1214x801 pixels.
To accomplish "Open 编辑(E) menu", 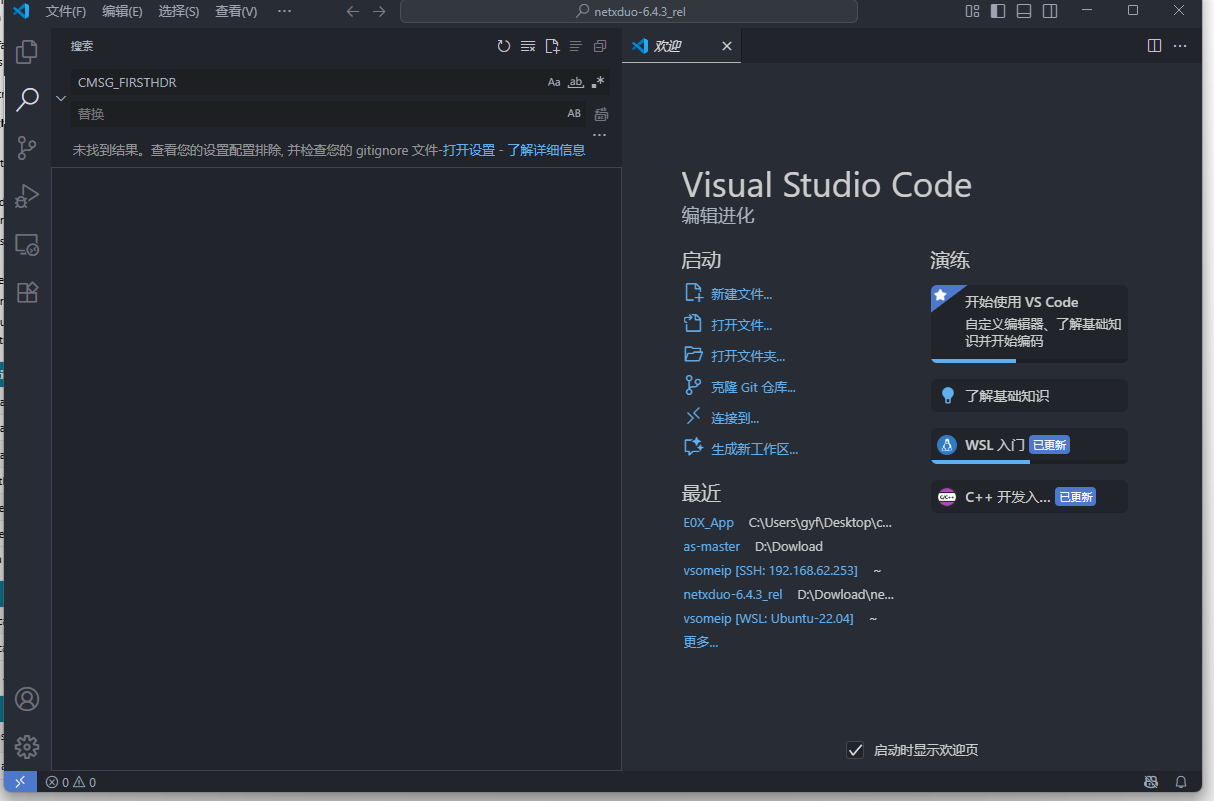I will 122,11.
